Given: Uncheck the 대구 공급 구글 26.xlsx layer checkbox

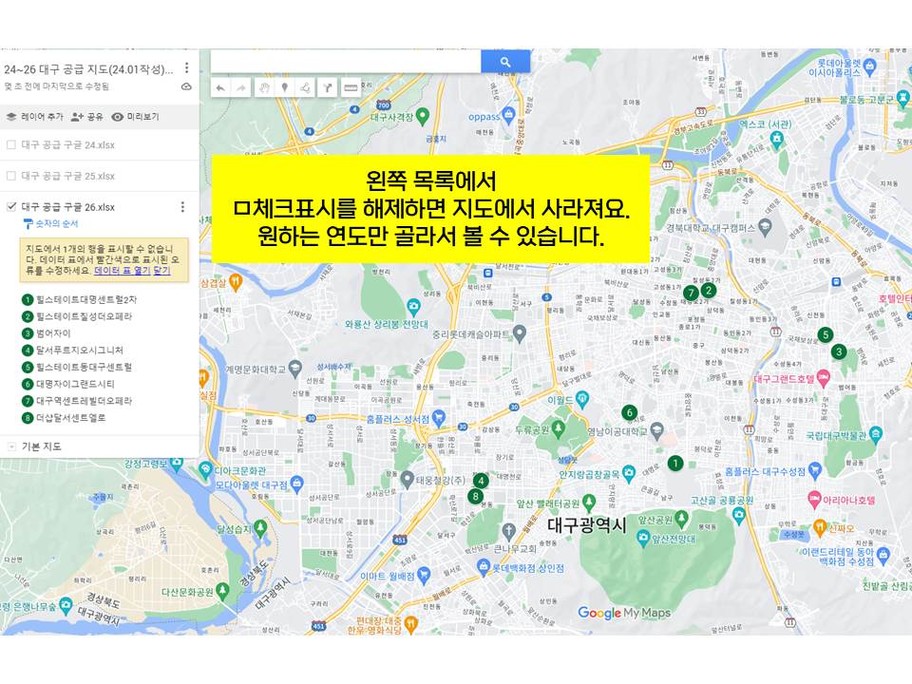Looking at the screenshot, I should 11,206.
